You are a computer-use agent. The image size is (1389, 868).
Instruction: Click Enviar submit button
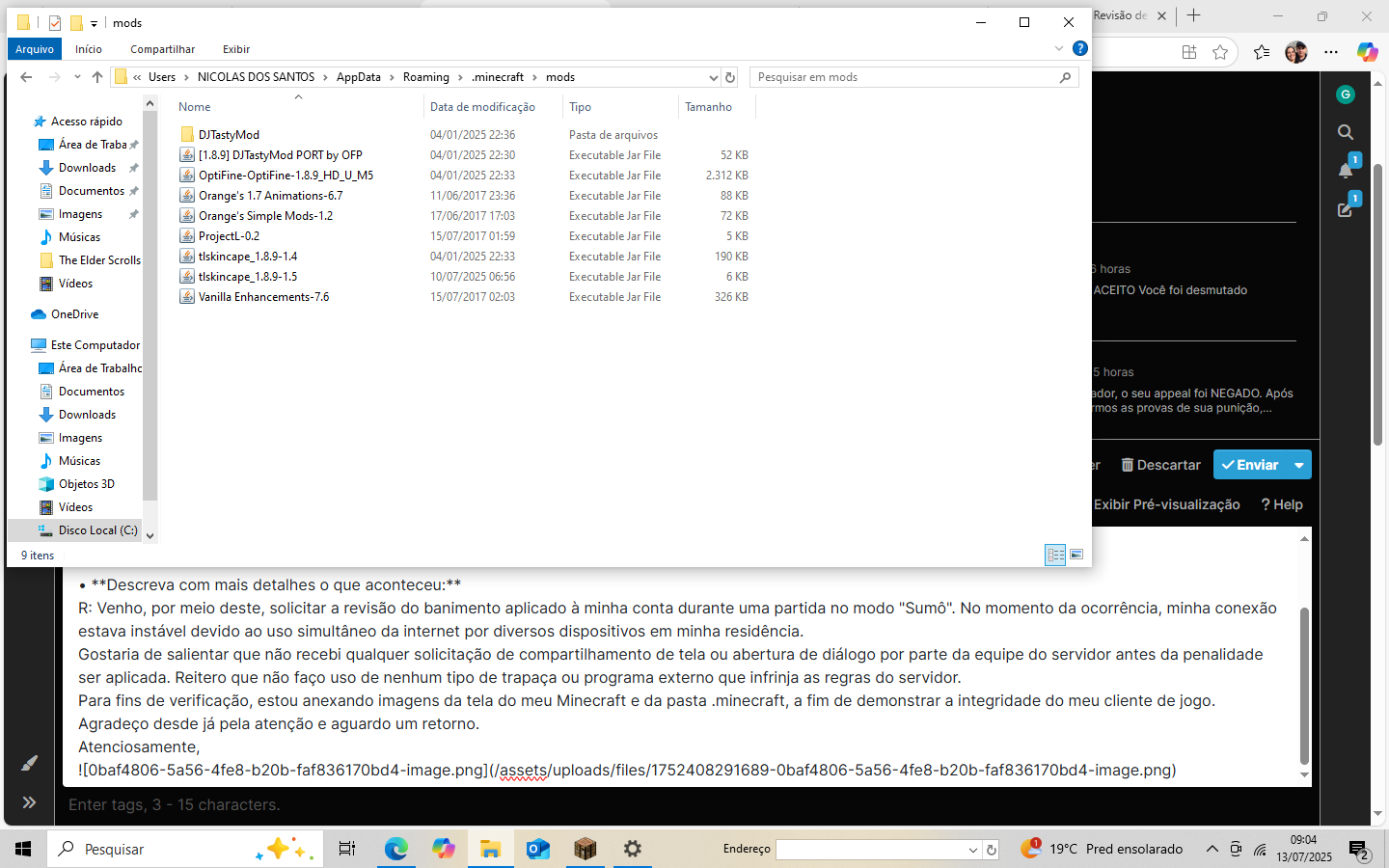click(x=1250, y=465)
